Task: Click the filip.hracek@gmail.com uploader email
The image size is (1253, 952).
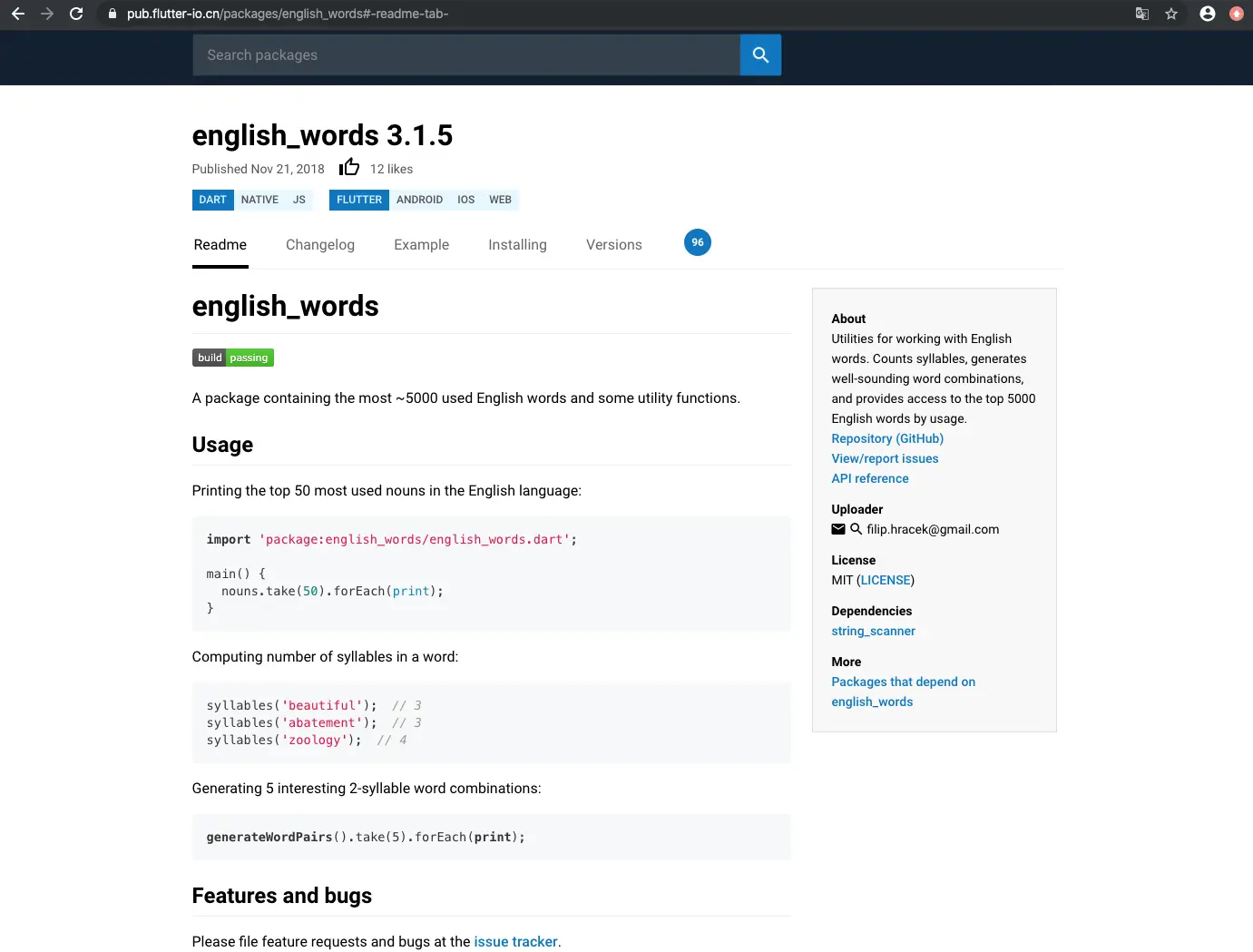Action: coord(933,529)
